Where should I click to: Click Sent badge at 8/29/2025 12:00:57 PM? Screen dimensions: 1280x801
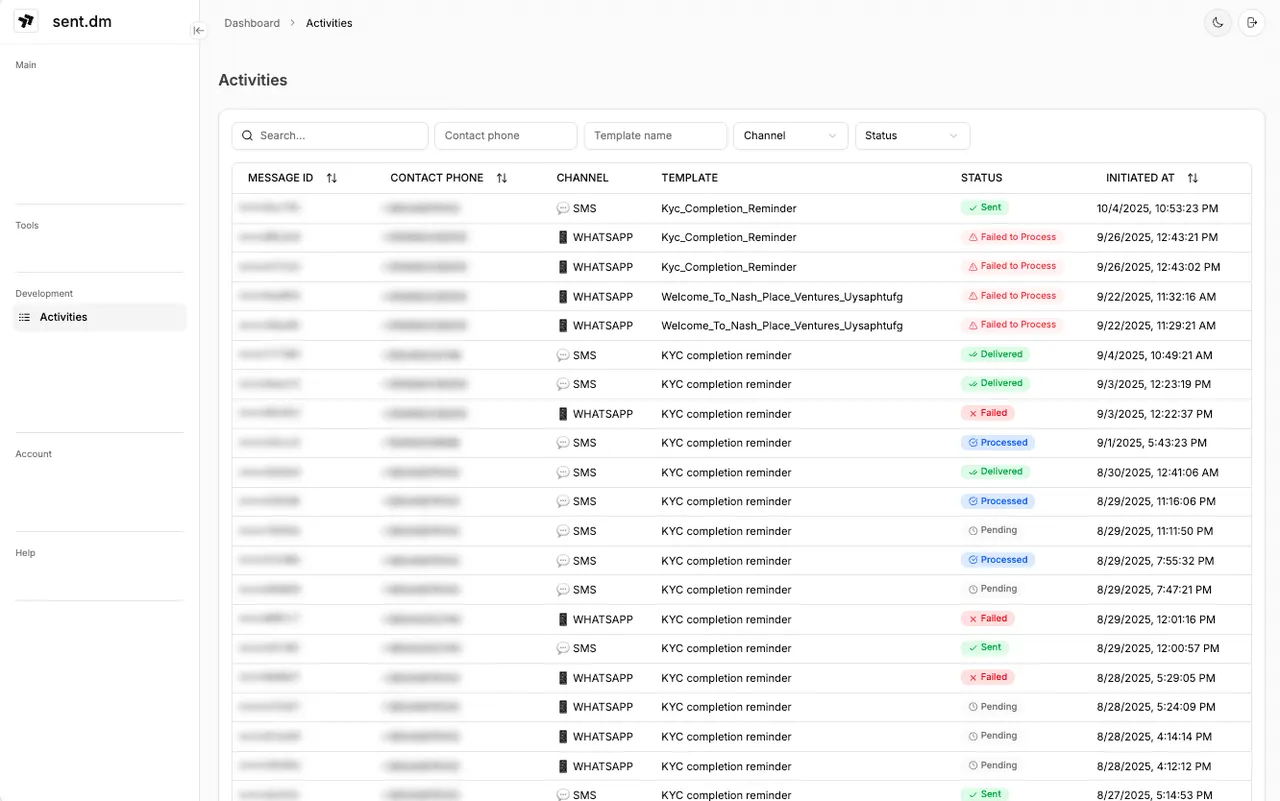coord(984,648)
